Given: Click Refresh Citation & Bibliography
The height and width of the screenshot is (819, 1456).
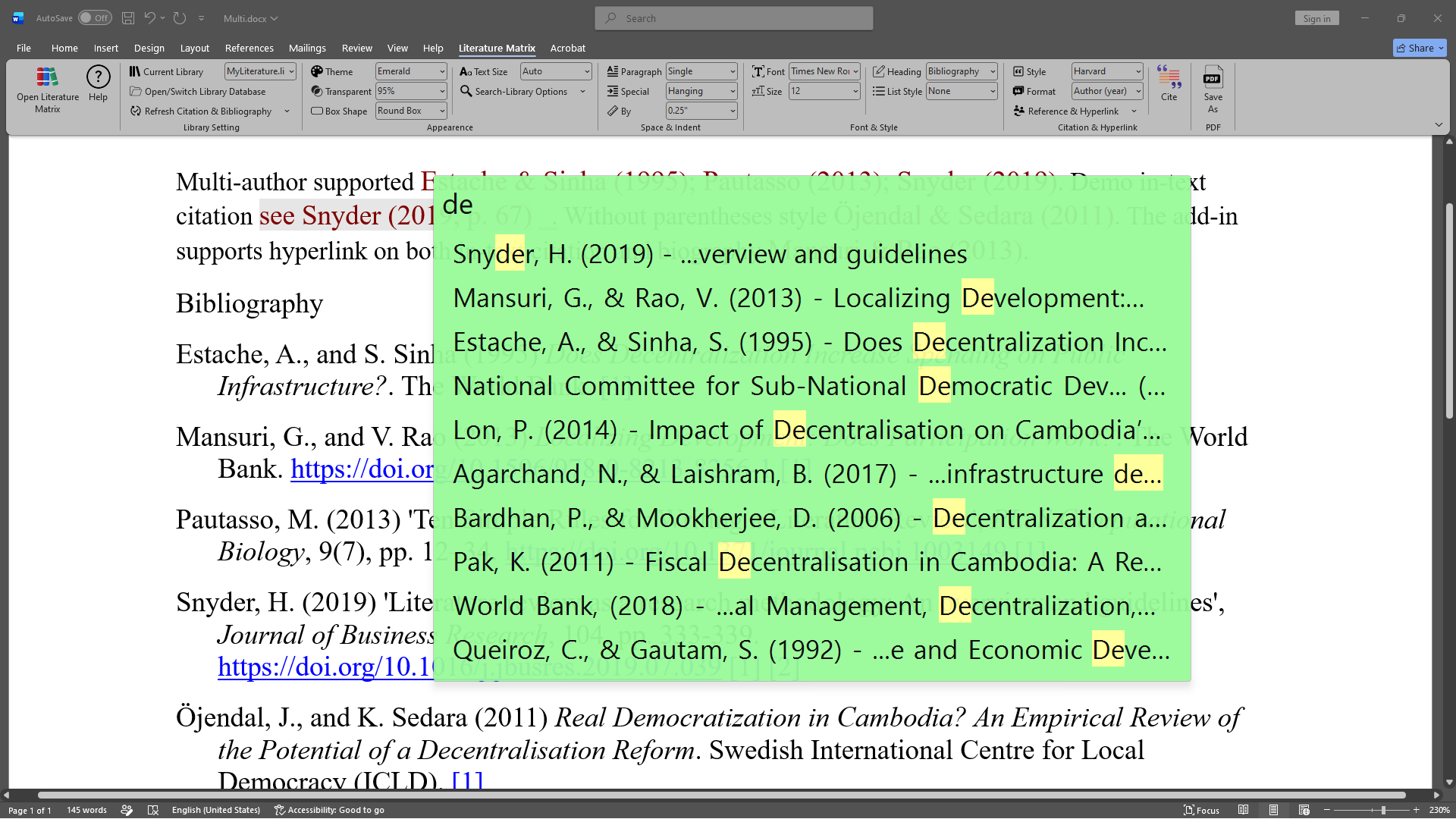Looking at the screenshot, I should 201,111.
